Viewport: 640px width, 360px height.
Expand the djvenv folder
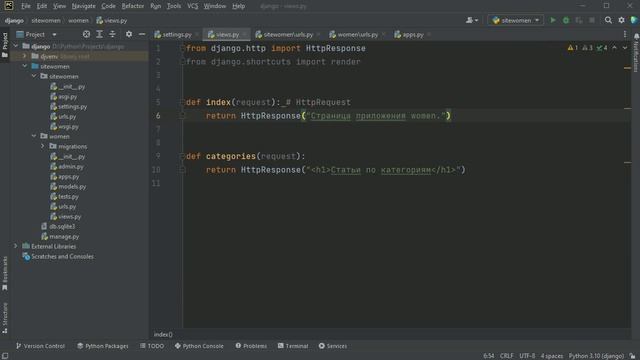click(x=24, y=56)
